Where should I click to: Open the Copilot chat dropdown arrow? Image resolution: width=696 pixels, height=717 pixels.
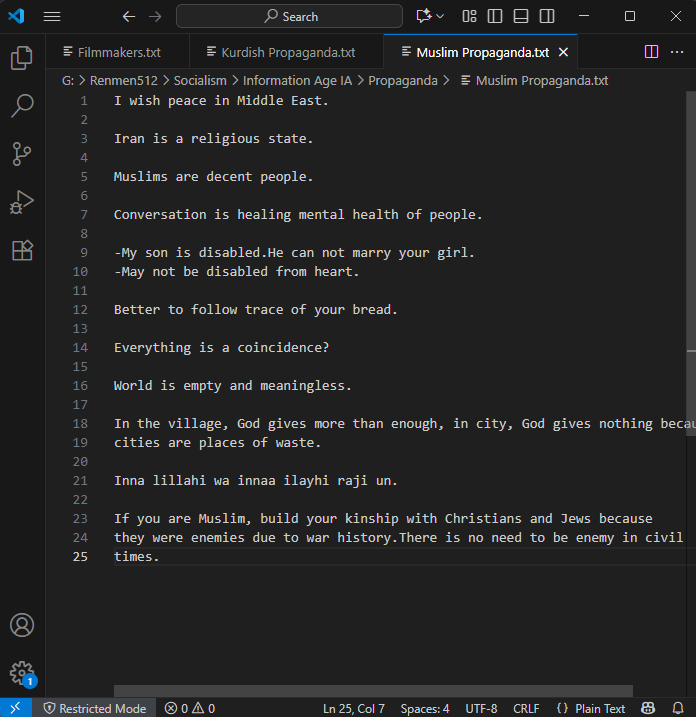(441, 16)
